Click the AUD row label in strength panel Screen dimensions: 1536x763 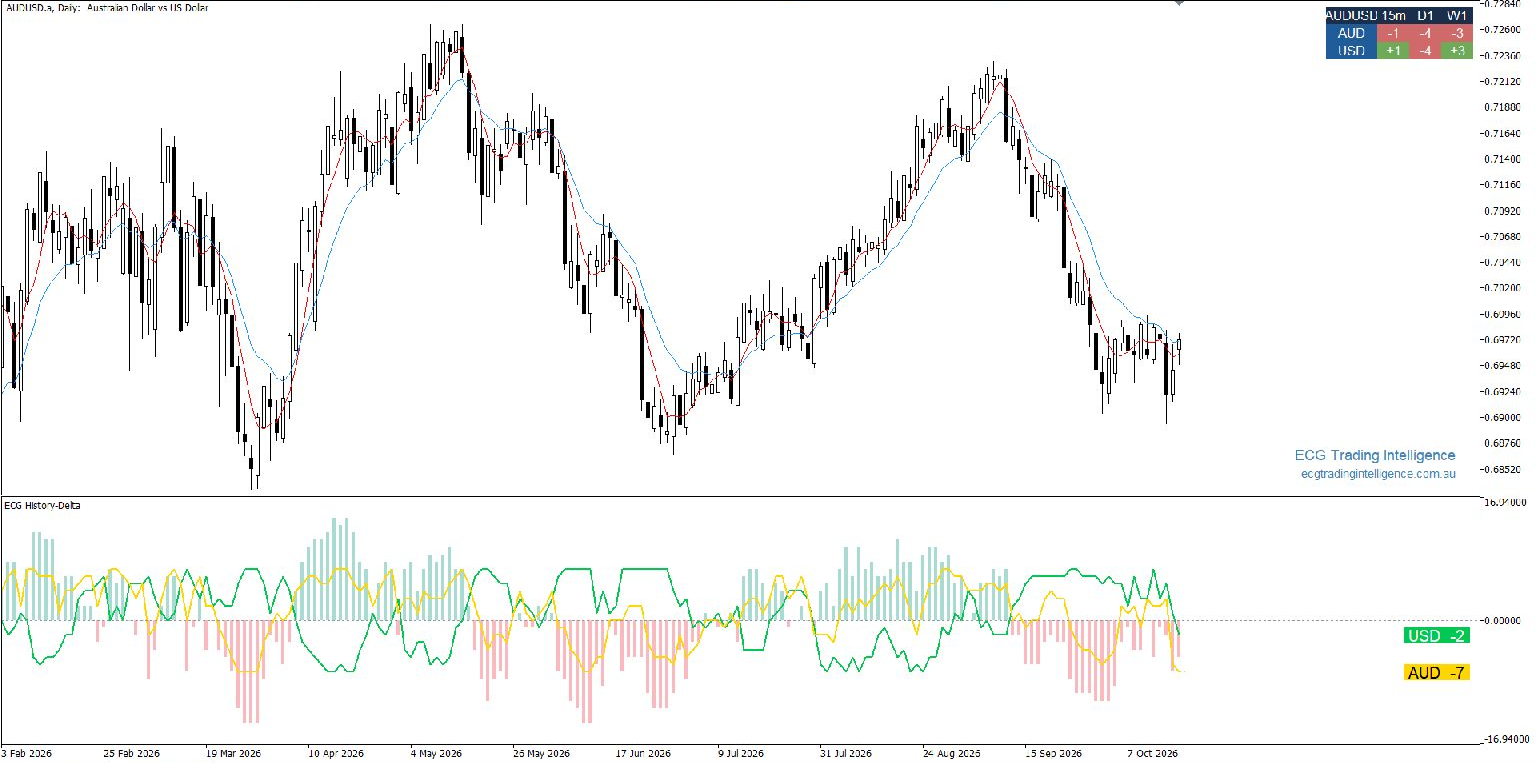(x=1350, y=33)
